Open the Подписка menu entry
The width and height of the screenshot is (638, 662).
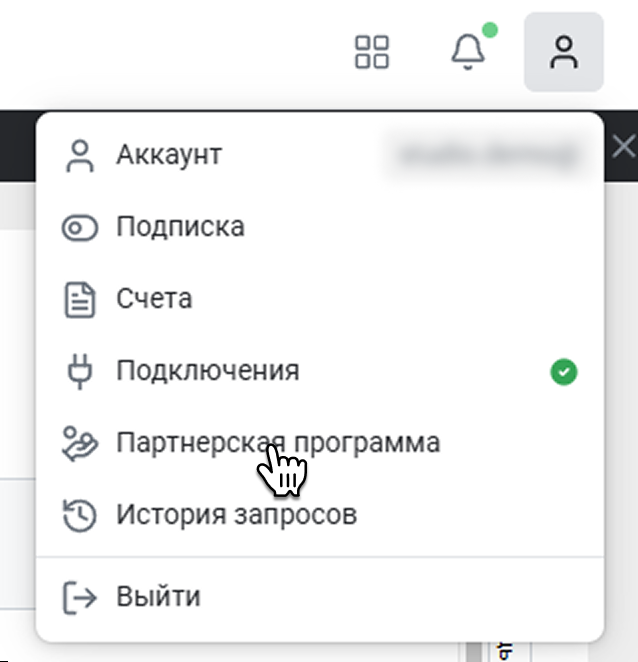click(180, 227)
